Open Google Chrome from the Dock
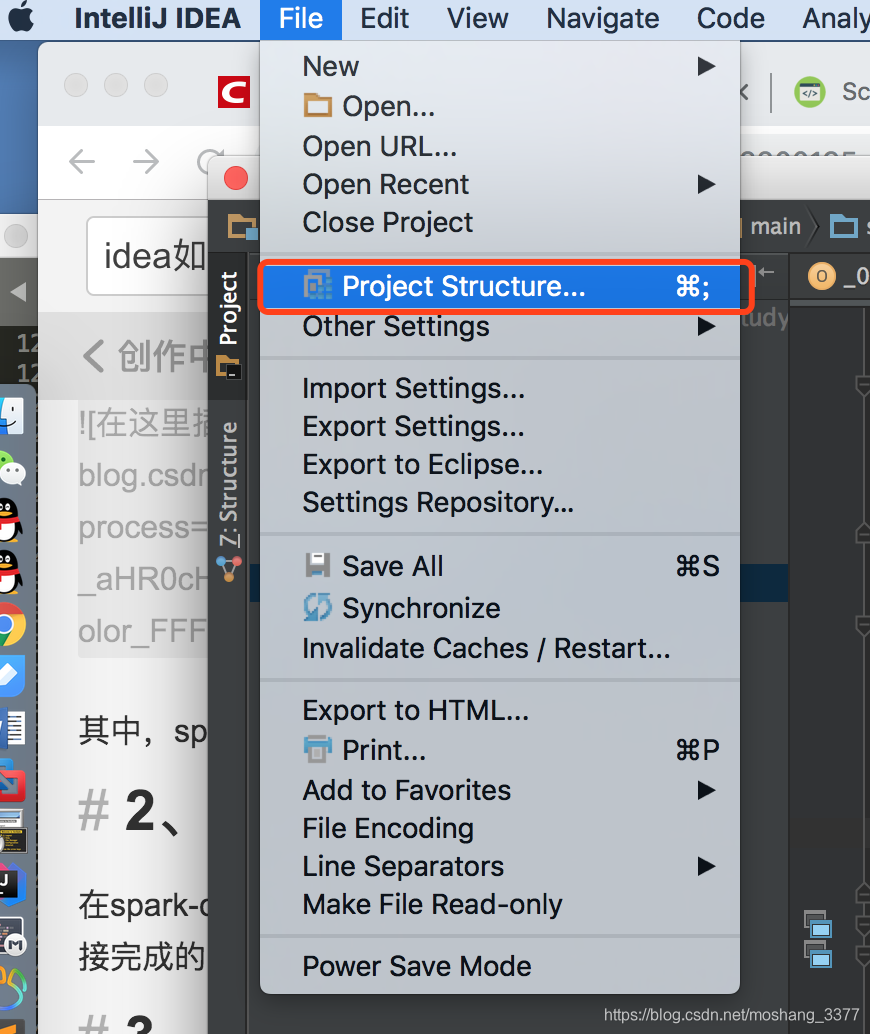The height and width of the screenshot is (1034, 870). click(x=12, y=624)
